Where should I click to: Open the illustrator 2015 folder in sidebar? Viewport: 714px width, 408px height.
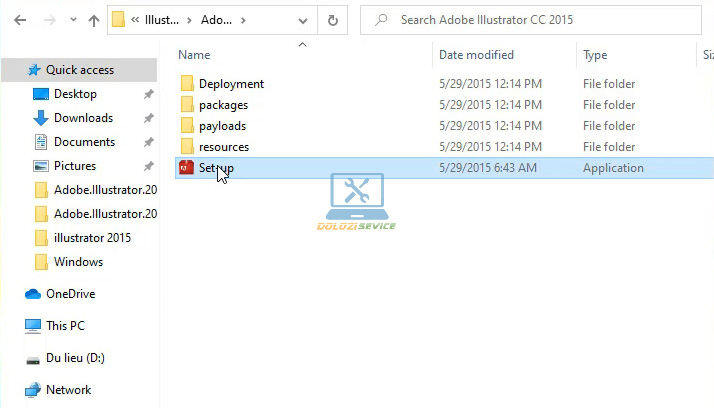tap(92, 238)
